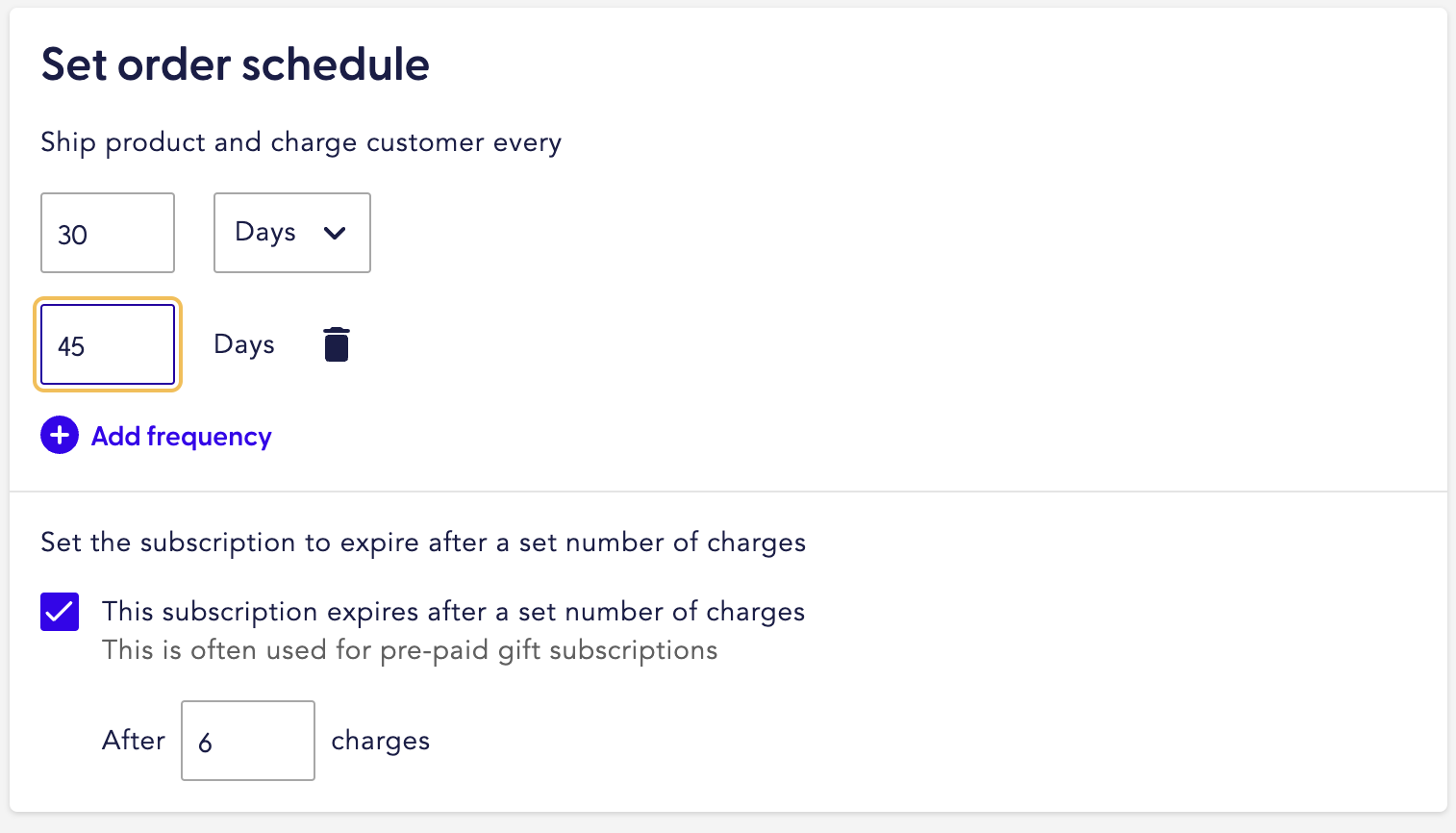Click the frequency input showing 45
This screenshot has height=833, width=1456.
point(107,344)
